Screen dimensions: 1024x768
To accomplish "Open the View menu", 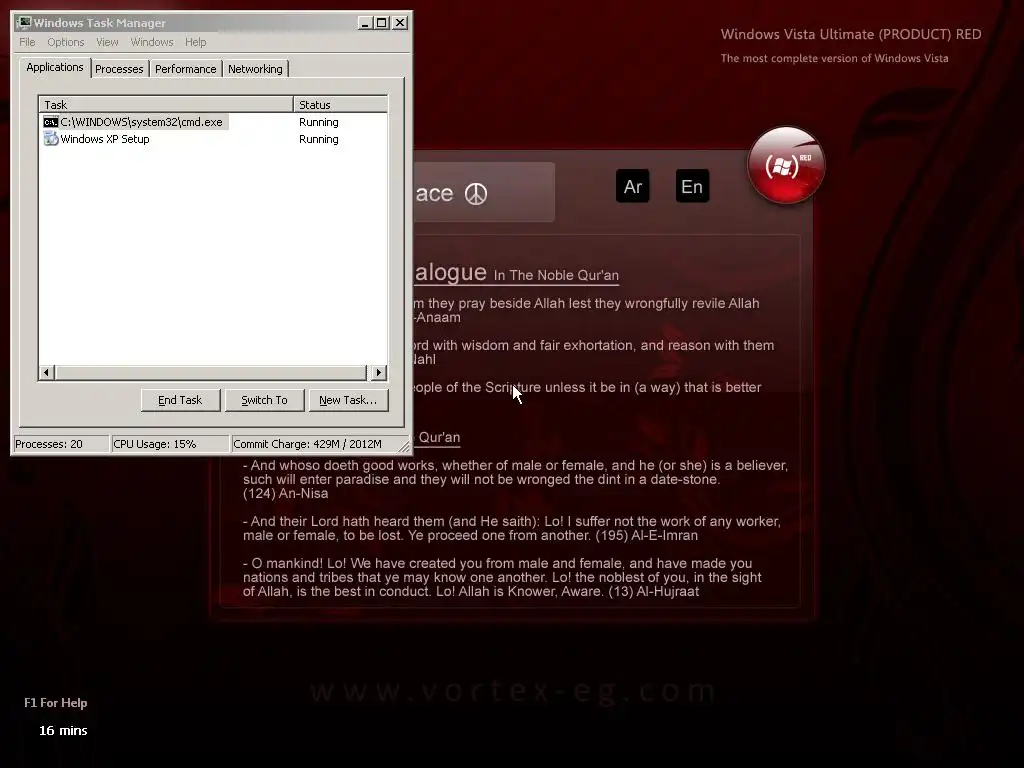I will click(107, 42).
